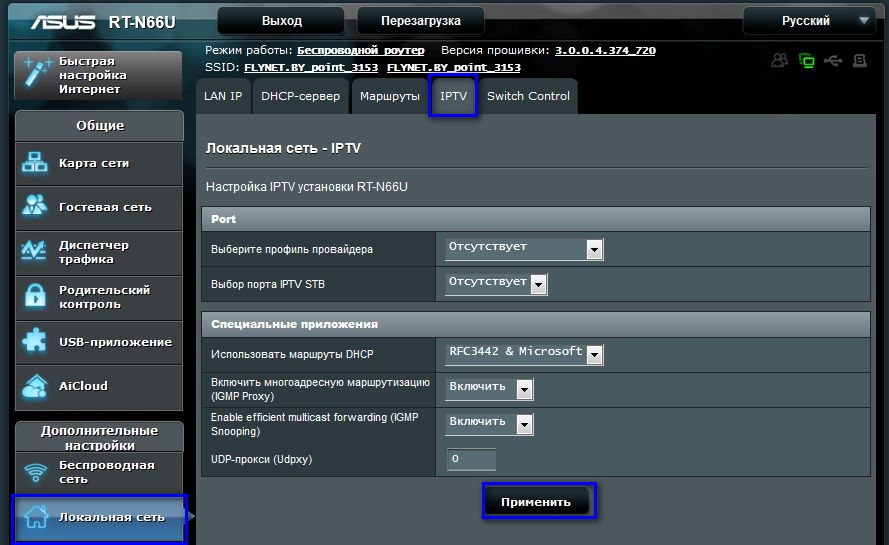Open Беспроводная сеть Wi-Fi menu item
This screenshot has height=545, width=889.
99,472
